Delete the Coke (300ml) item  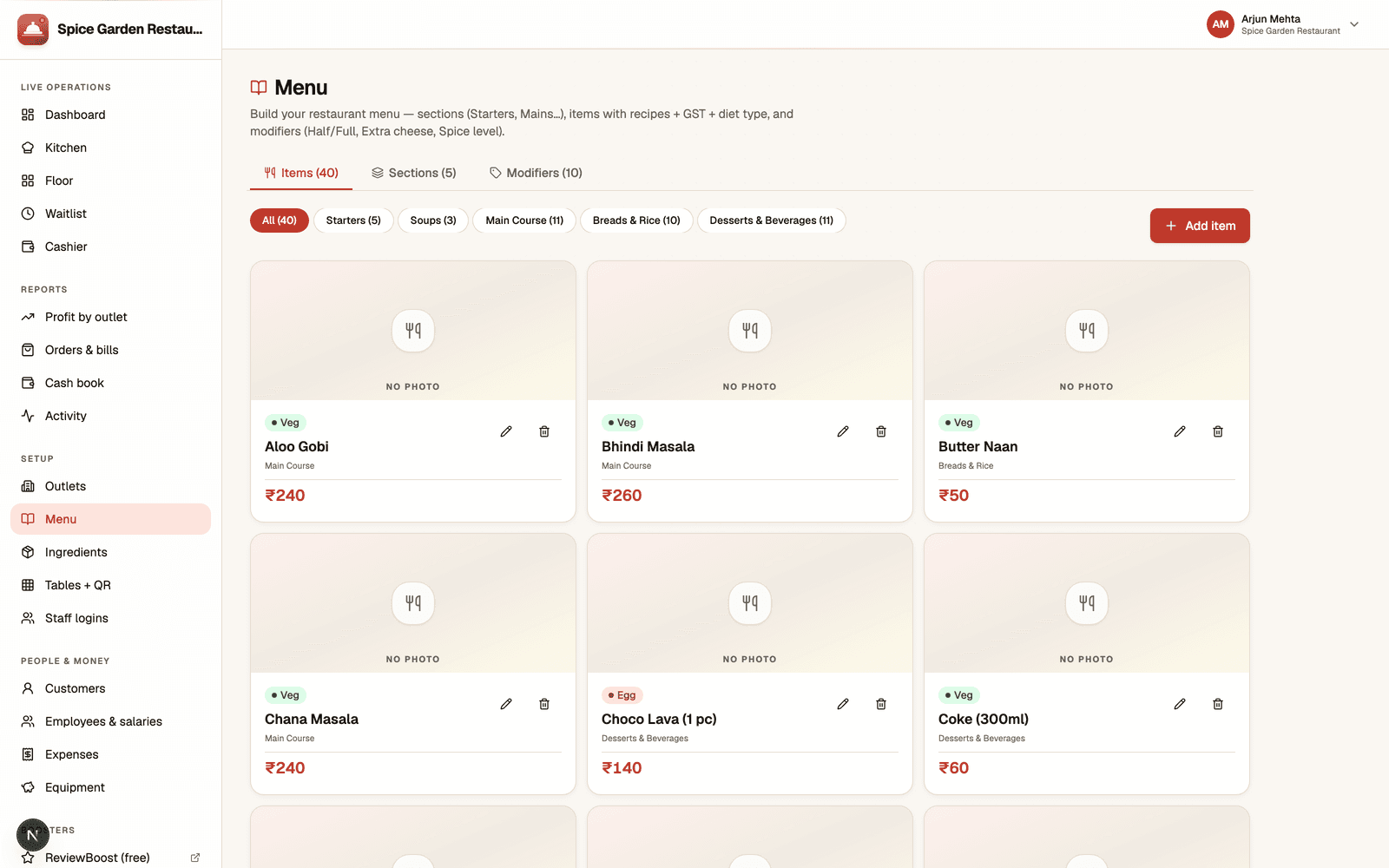[x=1218, y=704]
